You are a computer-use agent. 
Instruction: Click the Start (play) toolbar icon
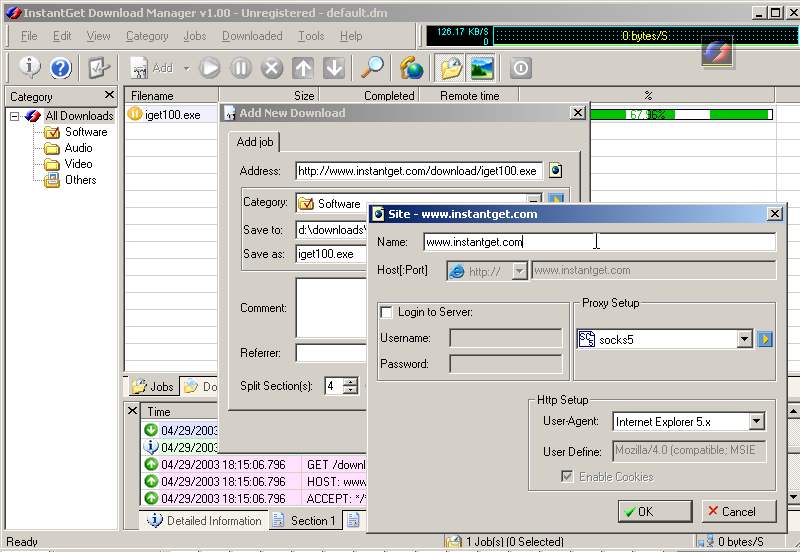click(209, 68)
